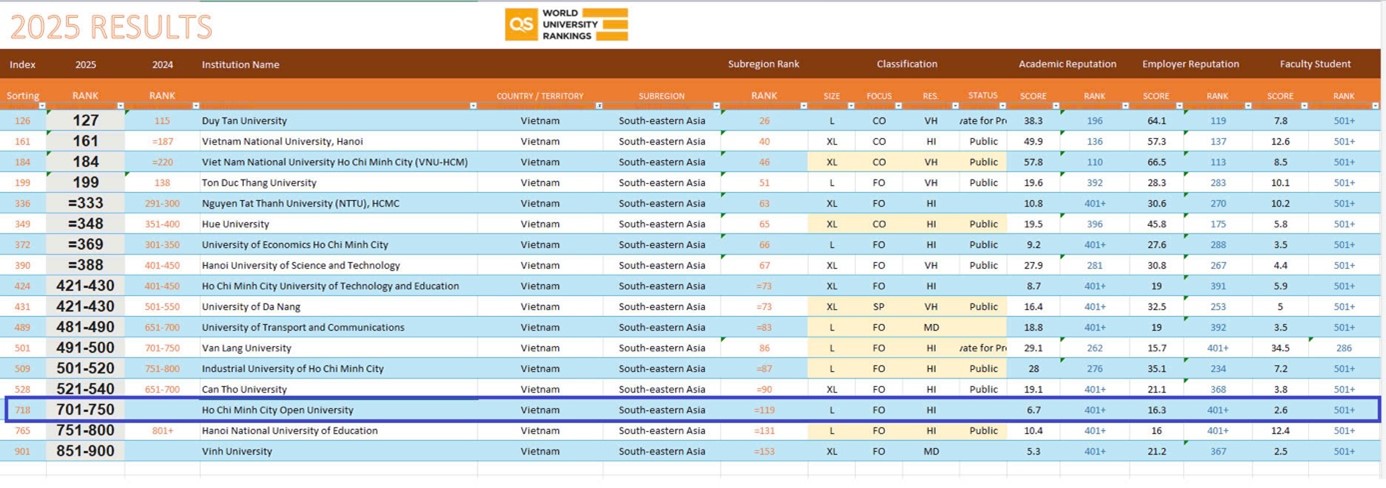Image resolution: width=1386 pixels, height=488 pixels.
Task: Select Duy Tan University's academic score 38.3
Action: point(1033,120)
